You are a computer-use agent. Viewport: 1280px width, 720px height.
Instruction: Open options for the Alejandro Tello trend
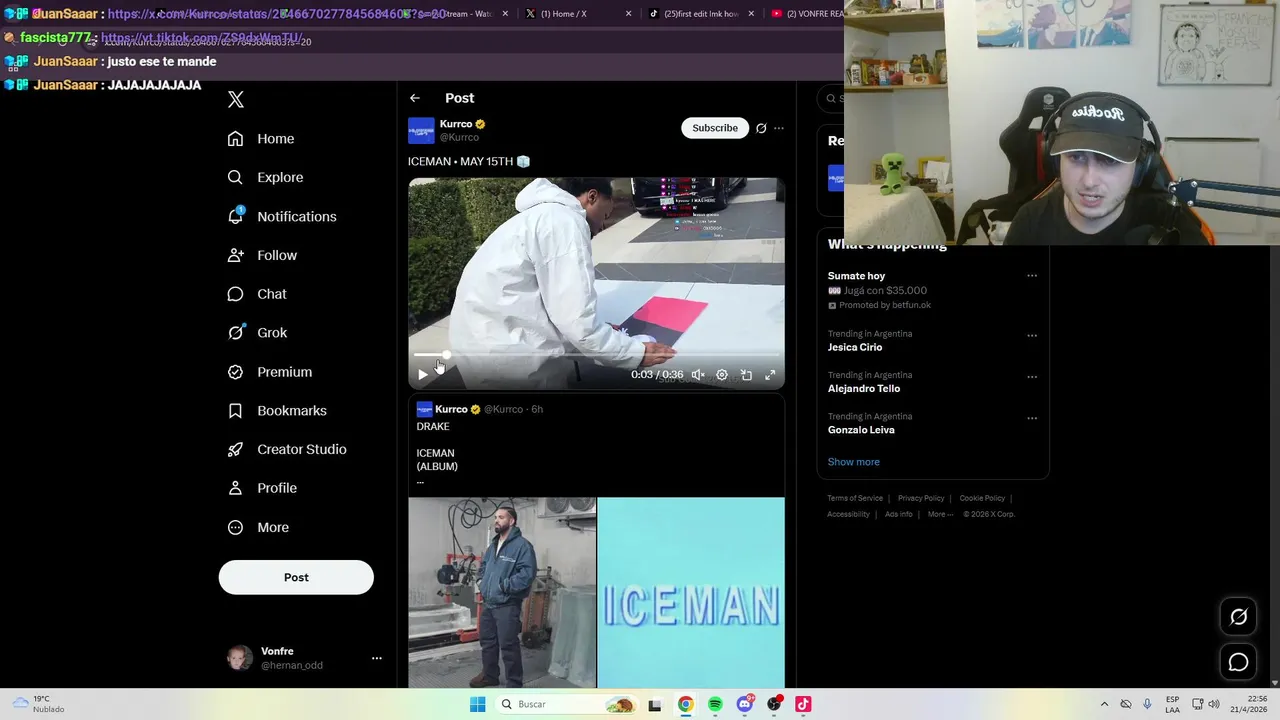[x=1032, y=377]
